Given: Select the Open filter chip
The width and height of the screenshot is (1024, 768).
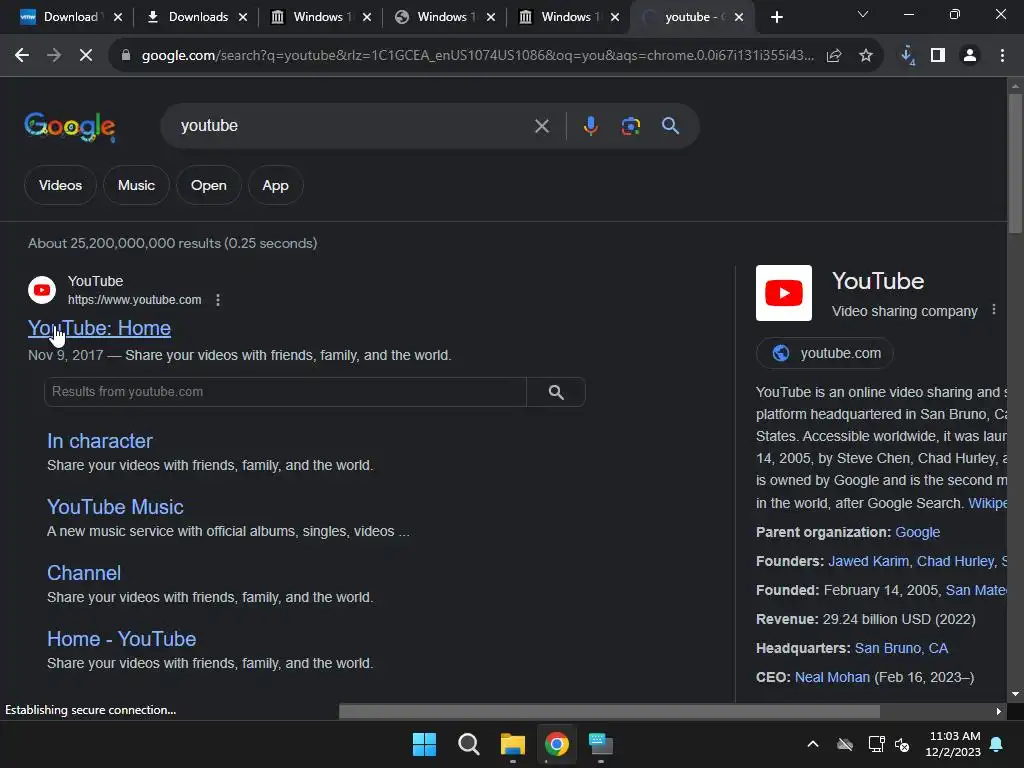Looking at the screenshot, I should coord(208,185).
